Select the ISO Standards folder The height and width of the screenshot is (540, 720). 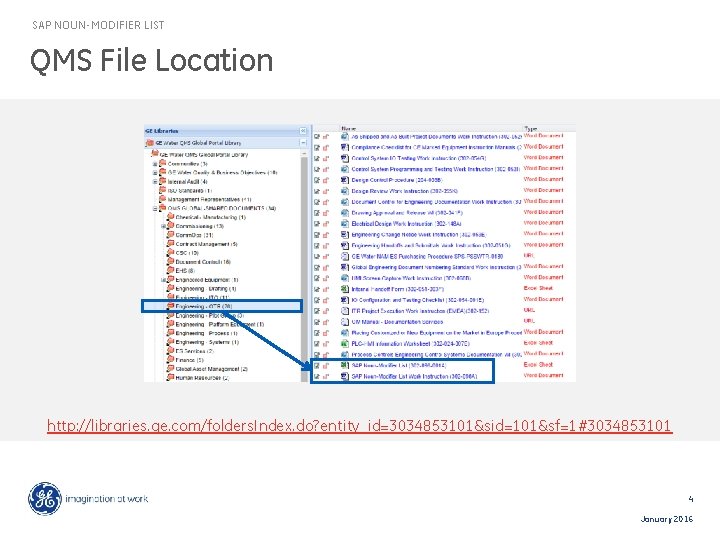pyautogui.click(x=189, y=191)
